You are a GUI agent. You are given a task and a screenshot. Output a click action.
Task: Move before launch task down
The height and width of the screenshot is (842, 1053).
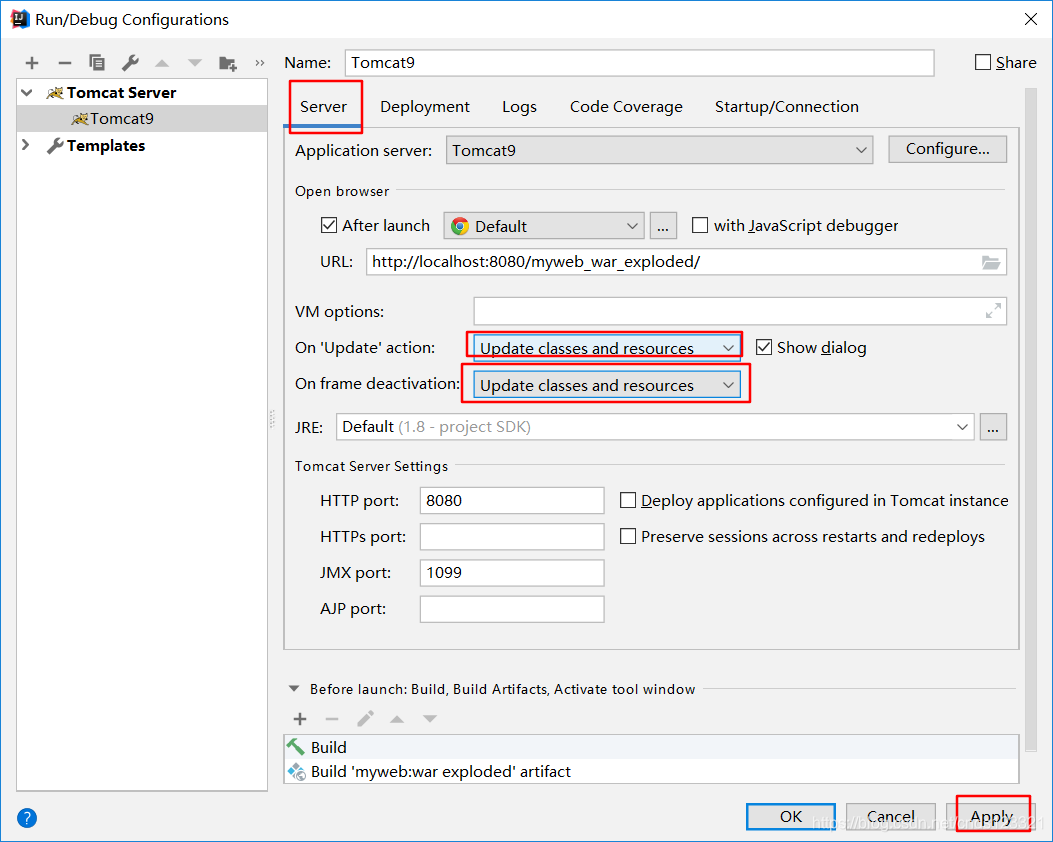430,719
